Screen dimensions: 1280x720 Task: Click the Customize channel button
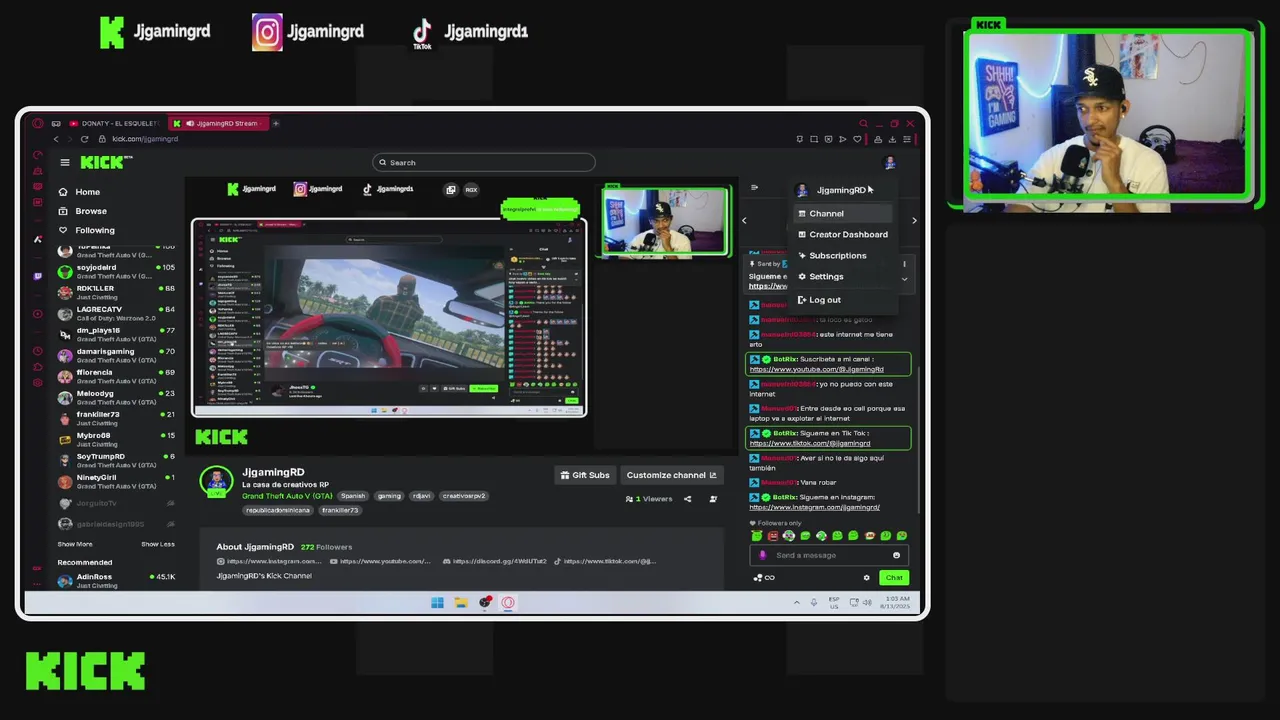point(671,475)
